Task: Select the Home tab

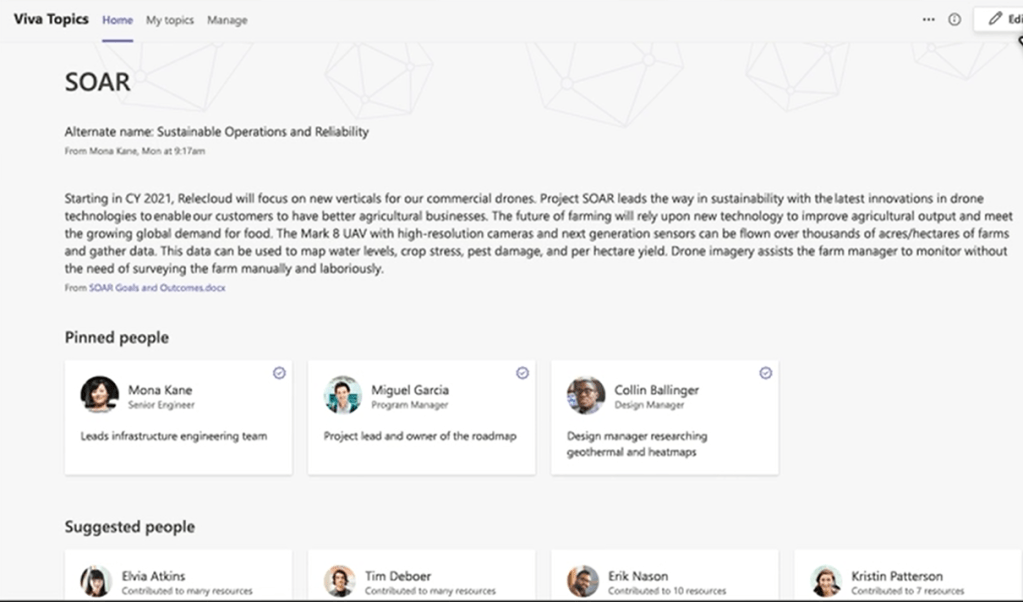Action: pos(117,20)
